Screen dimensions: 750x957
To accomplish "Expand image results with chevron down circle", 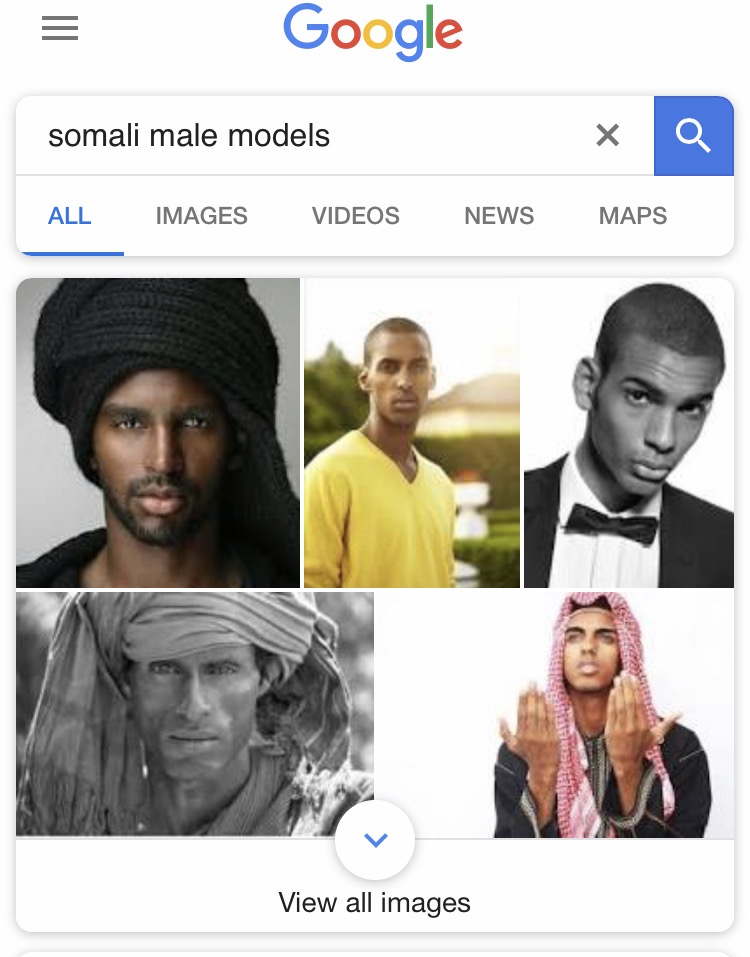I will pyautogui.click(x=375, y=840).
